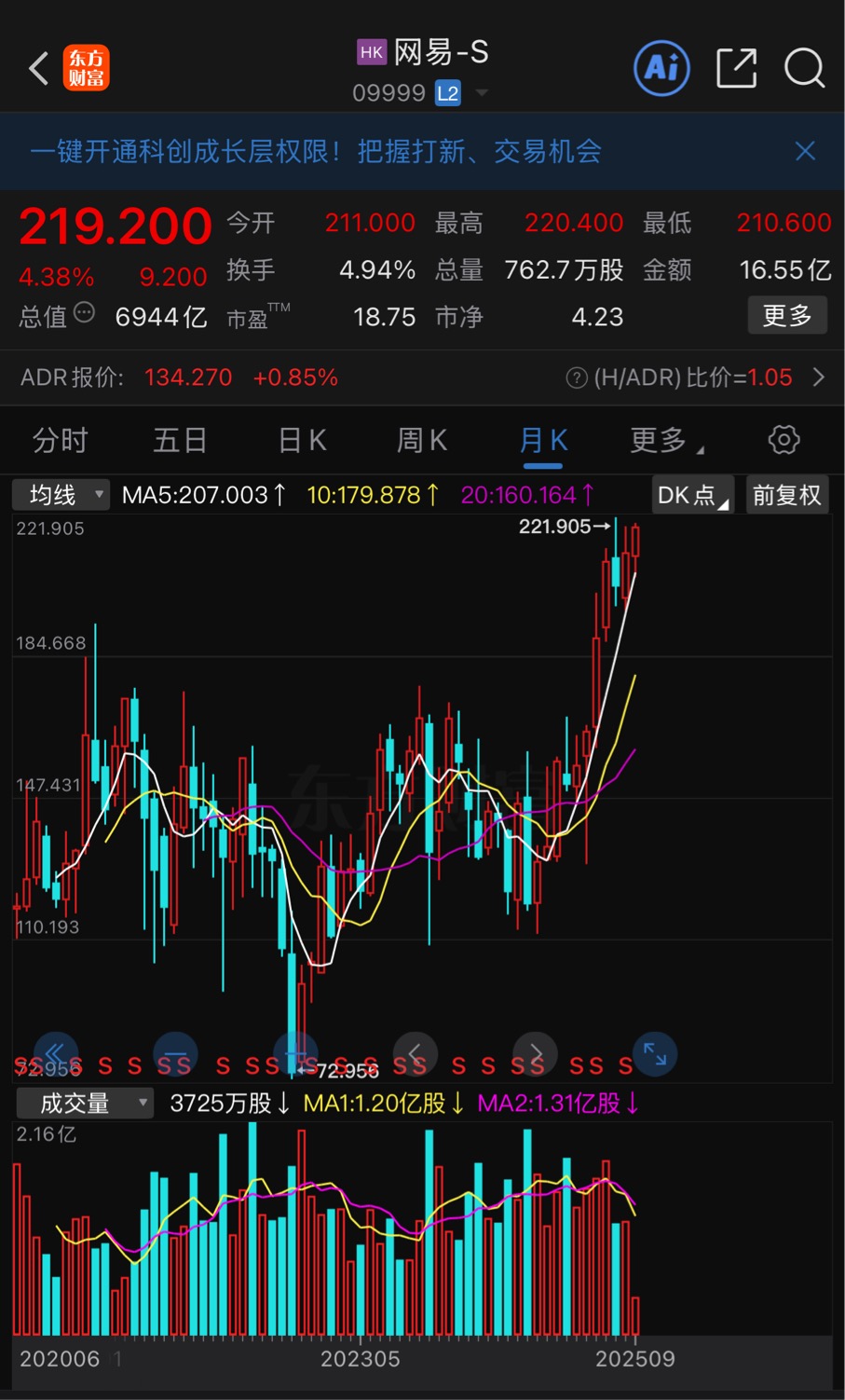The height and width of the screenshot is (1400, 845).
Task: Tap the current price 219.200
Action: point(116,226)
